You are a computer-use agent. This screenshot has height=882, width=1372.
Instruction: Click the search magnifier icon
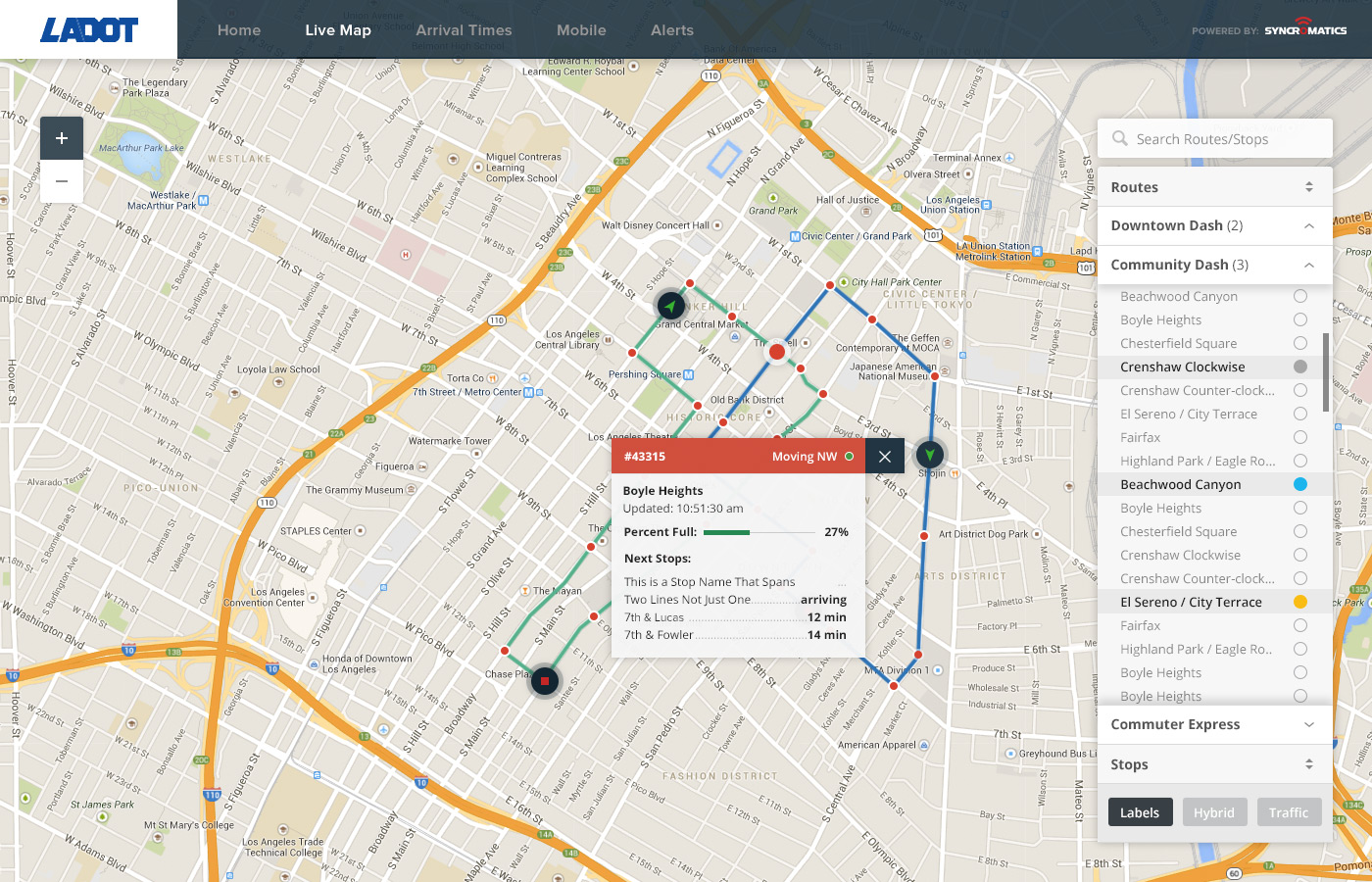1120,139
